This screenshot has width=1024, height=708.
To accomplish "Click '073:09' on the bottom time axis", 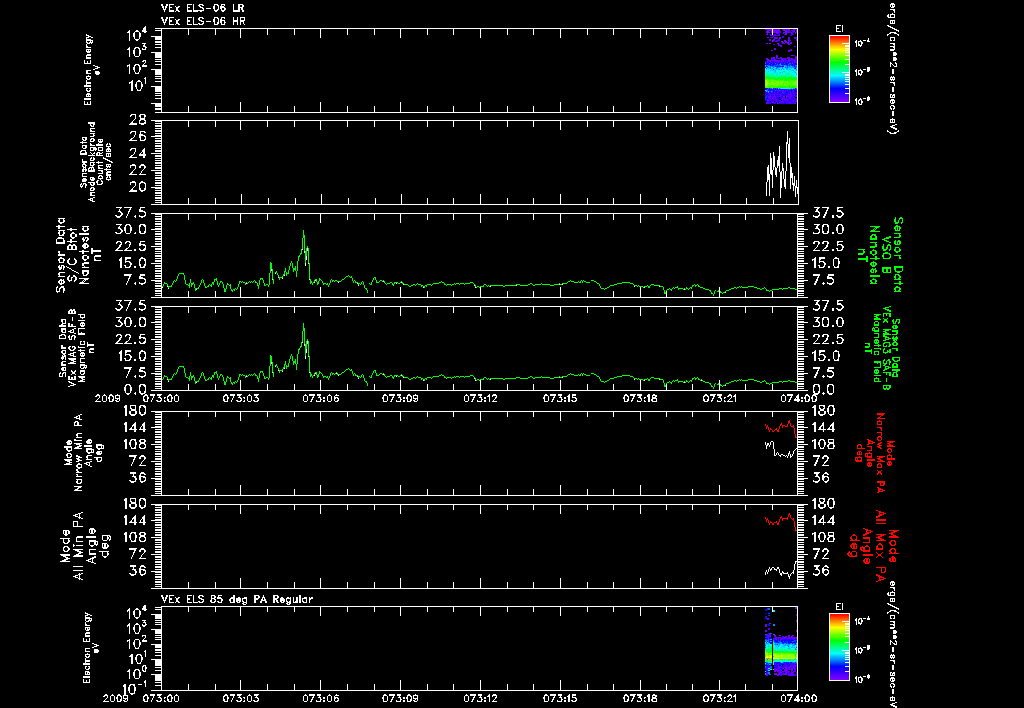I will pos(400,699).
